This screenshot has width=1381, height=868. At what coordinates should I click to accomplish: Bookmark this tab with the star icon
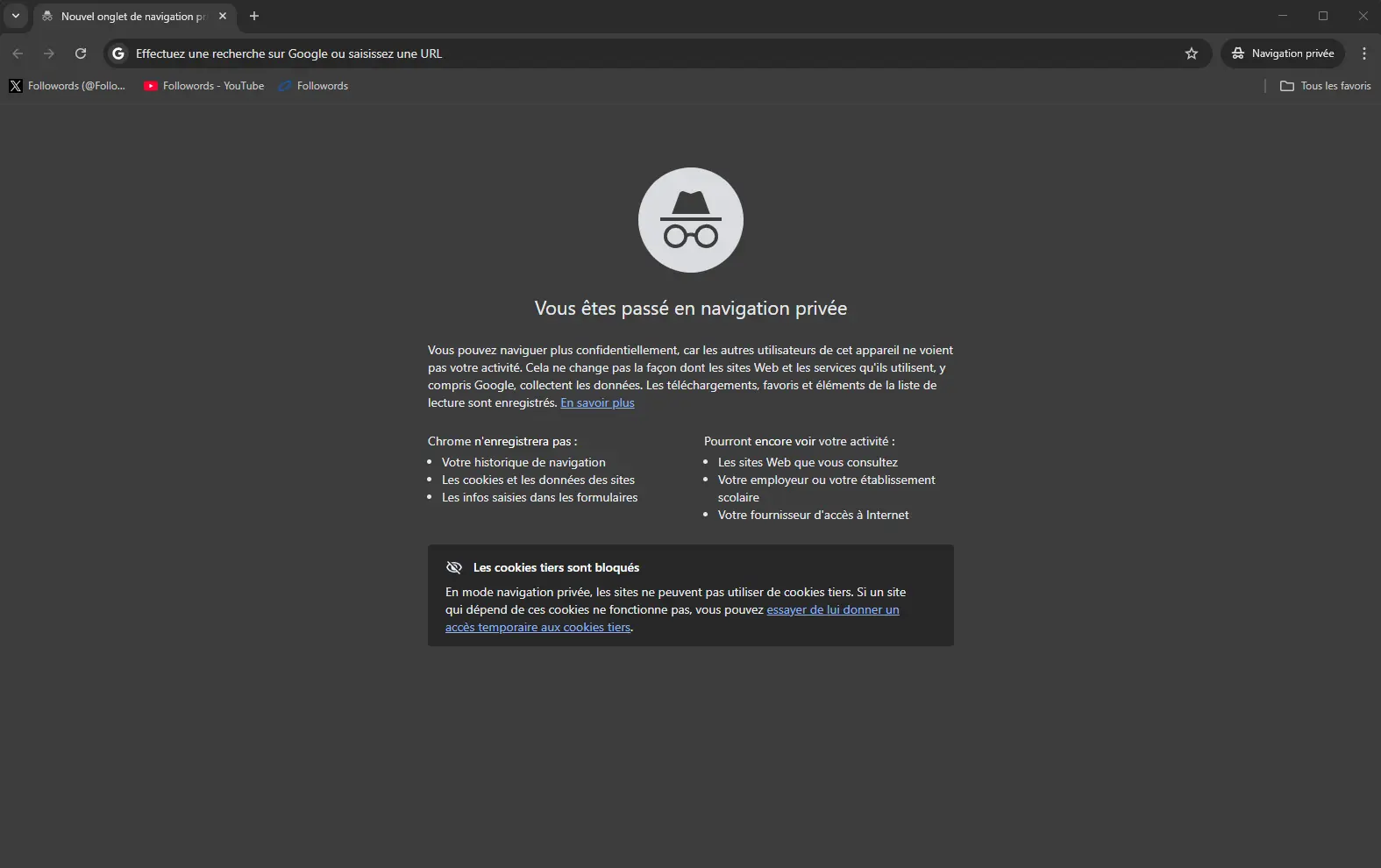click(x=1192, y=53)
